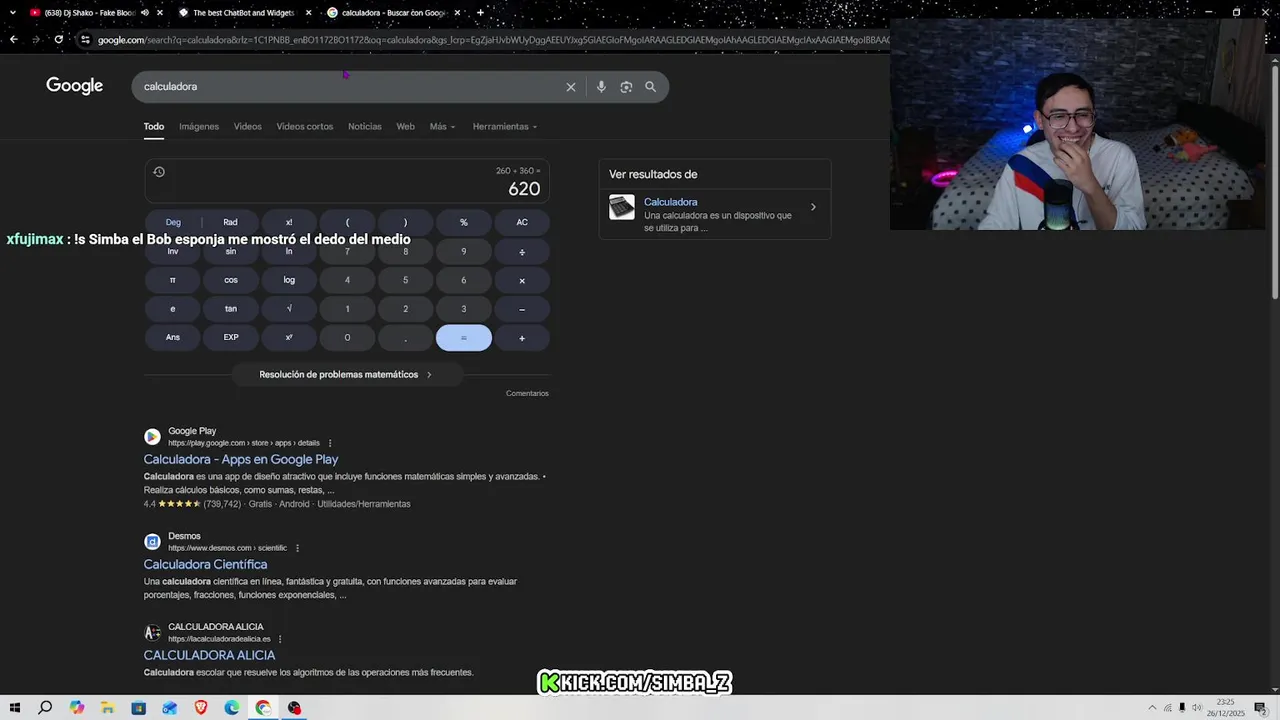Select the Noticias search tab

coord(364,126)
